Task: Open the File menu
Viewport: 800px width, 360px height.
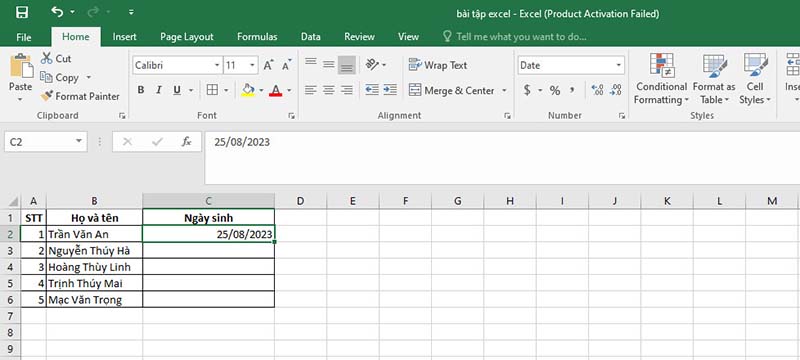Action: [x=23, y=37]
